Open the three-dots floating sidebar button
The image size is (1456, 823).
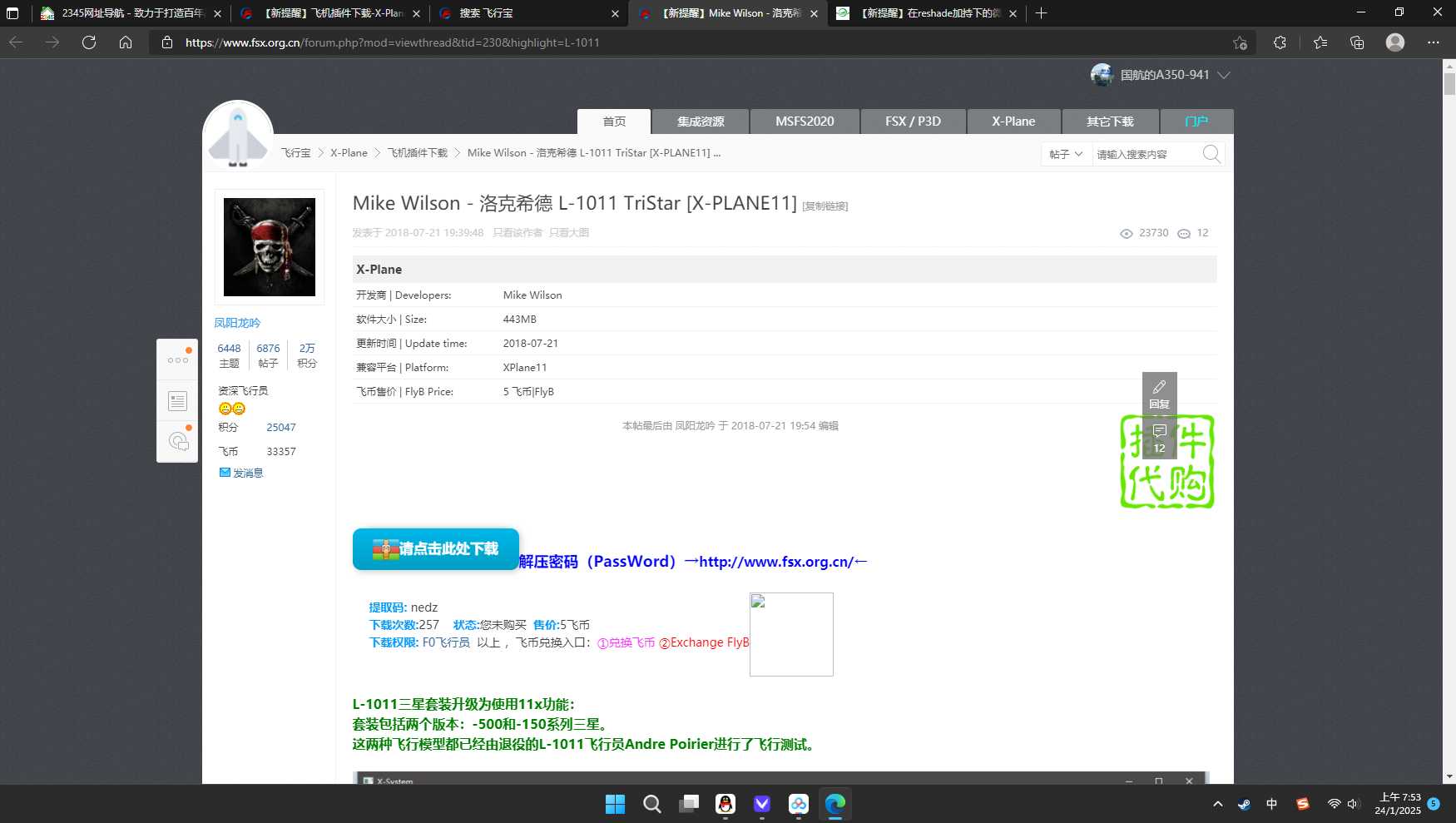[x=177, y=360]
